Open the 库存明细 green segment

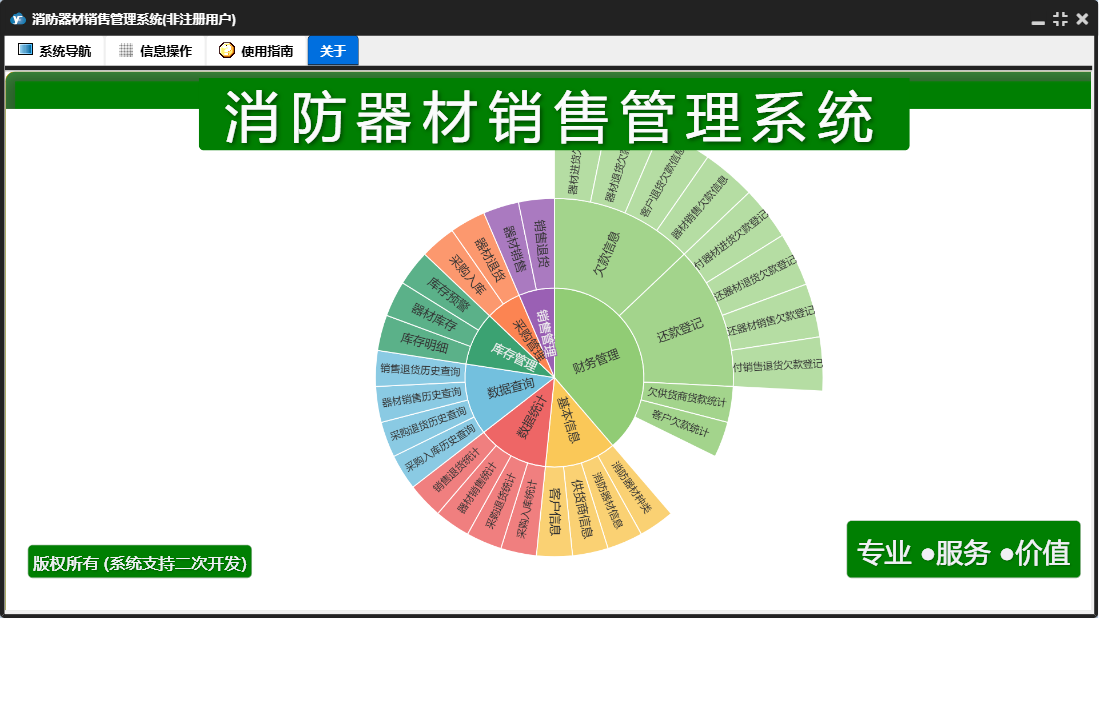(425, 343)
